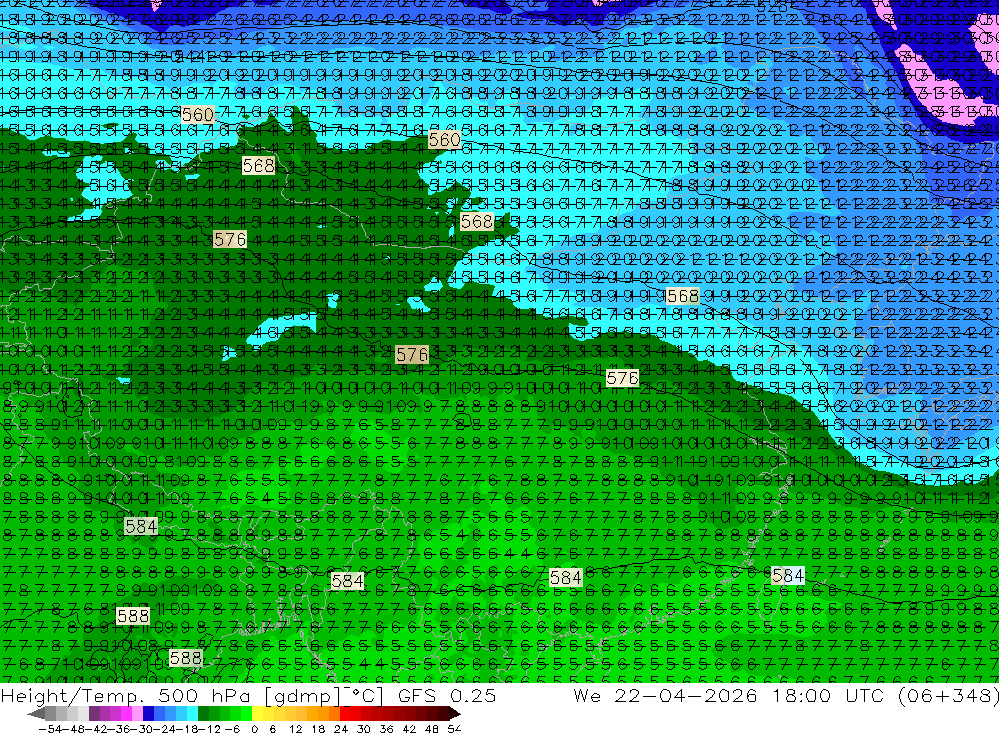Click the "0" legend value

pyautogui.click(x=254, y=729)
